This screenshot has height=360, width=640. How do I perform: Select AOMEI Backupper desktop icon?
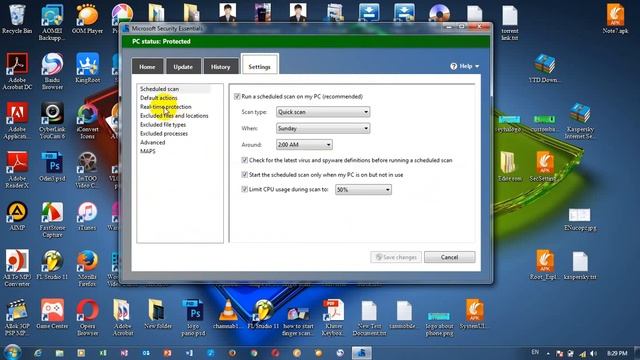(52, 22)
